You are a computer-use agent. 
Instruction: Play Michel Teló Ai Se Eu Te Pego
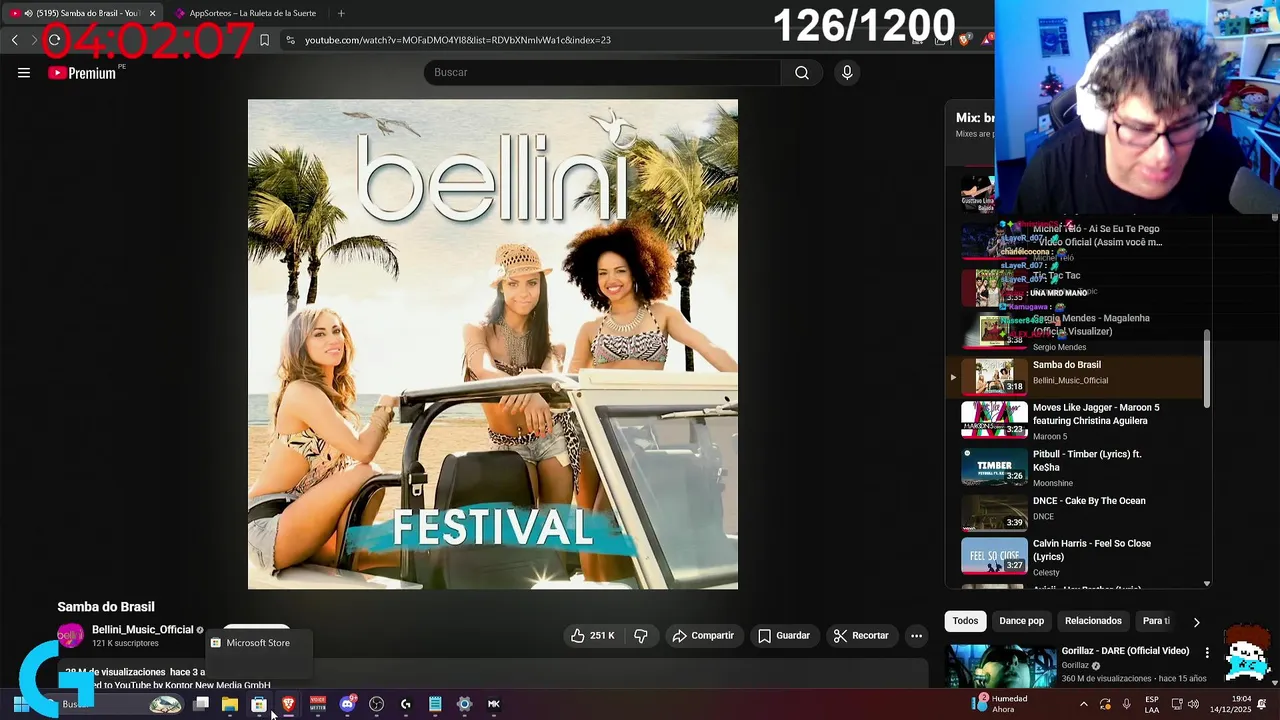coord(1075,242)
